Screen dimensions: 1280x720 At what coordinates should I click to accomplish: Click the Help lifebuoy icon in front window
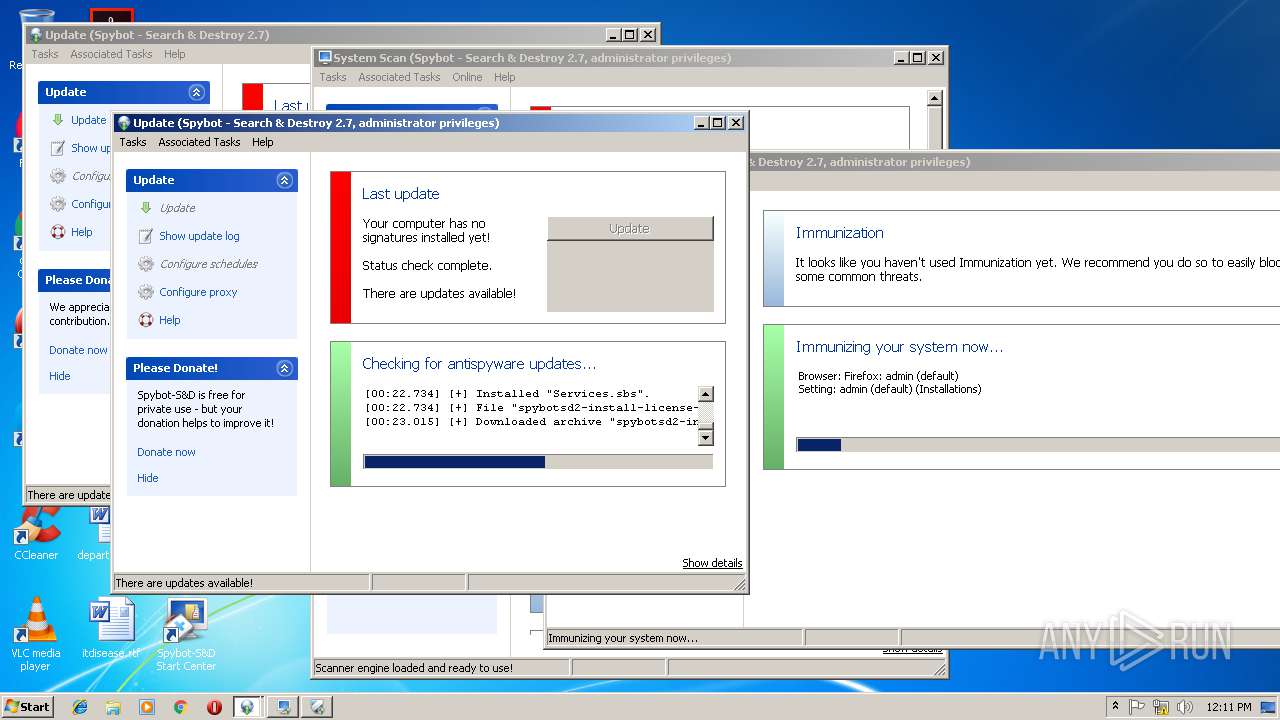pos(146,320)
